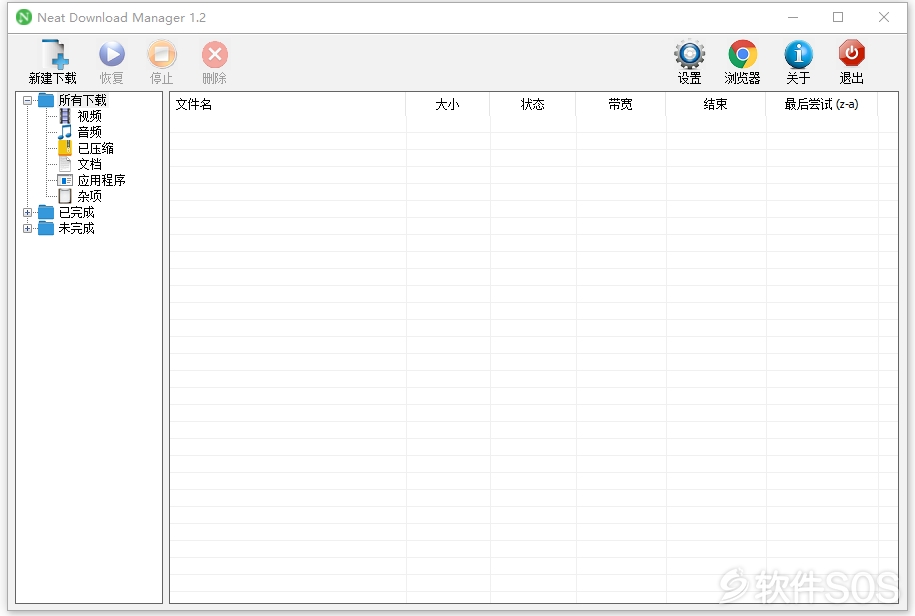Select the 杂项 blank file icon

pyautogui.click(x=65, y=196)
